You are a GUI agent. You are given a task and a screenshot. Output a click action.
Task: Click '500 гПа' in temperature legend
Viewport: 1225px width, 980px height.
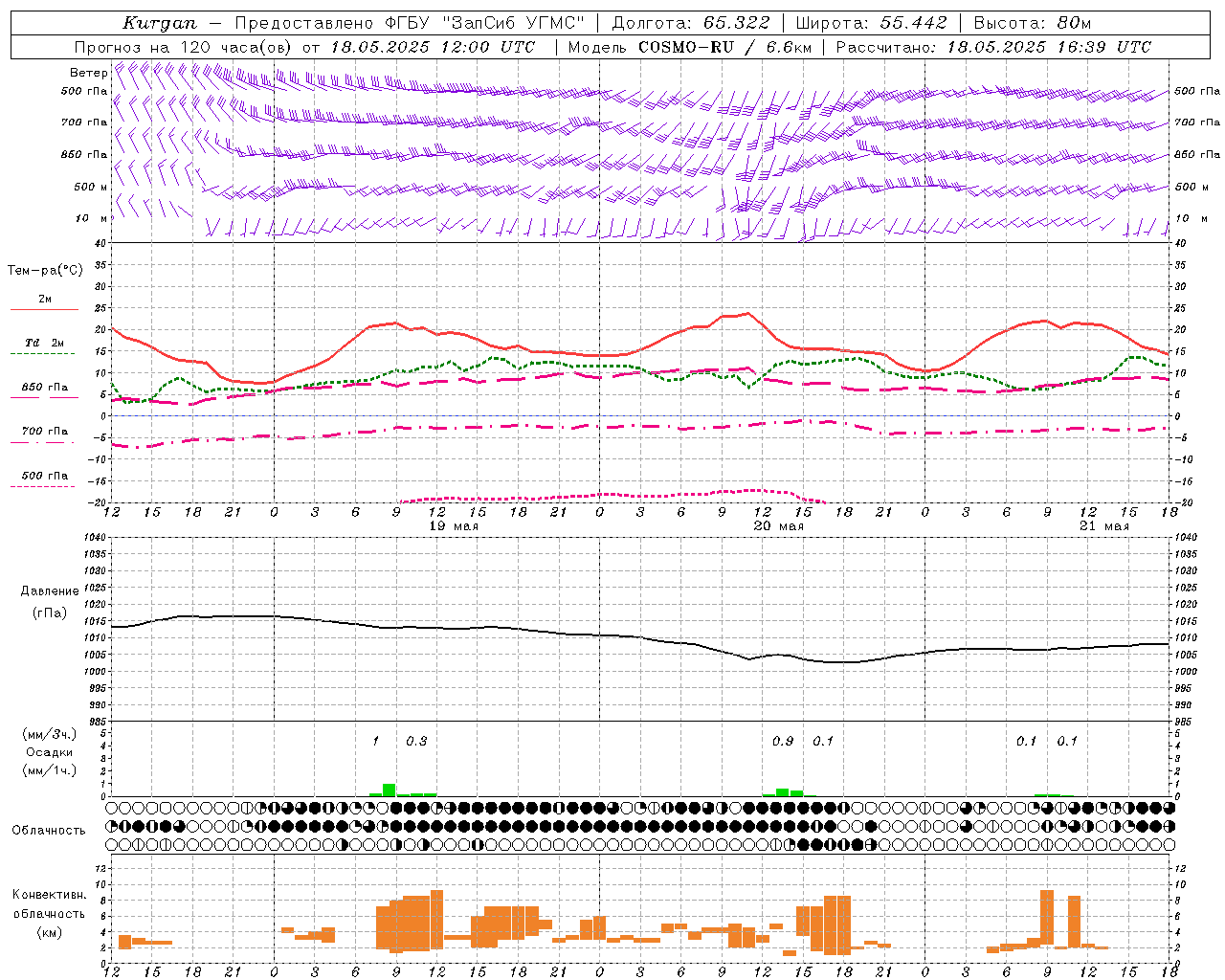(45, 476)
